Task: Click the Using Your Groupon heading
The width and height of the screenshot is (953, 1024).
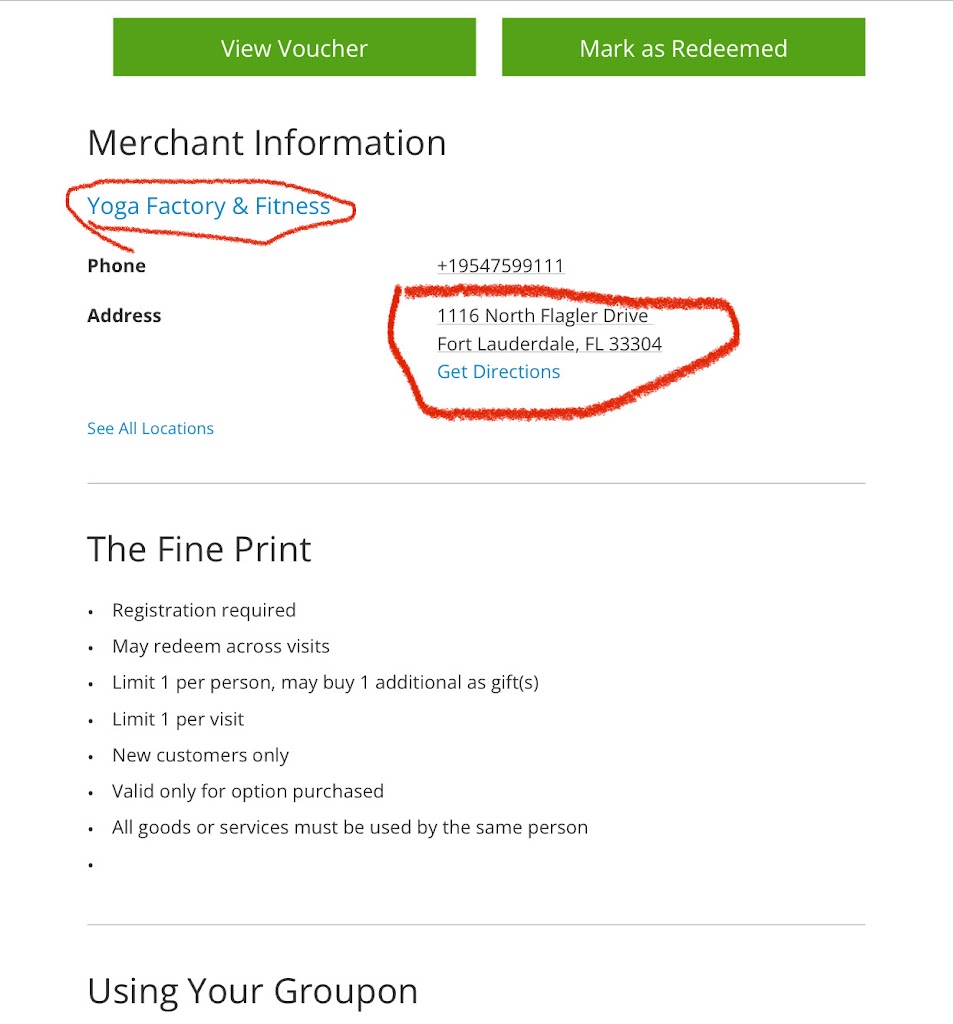Action: click(x=252, y=991)
